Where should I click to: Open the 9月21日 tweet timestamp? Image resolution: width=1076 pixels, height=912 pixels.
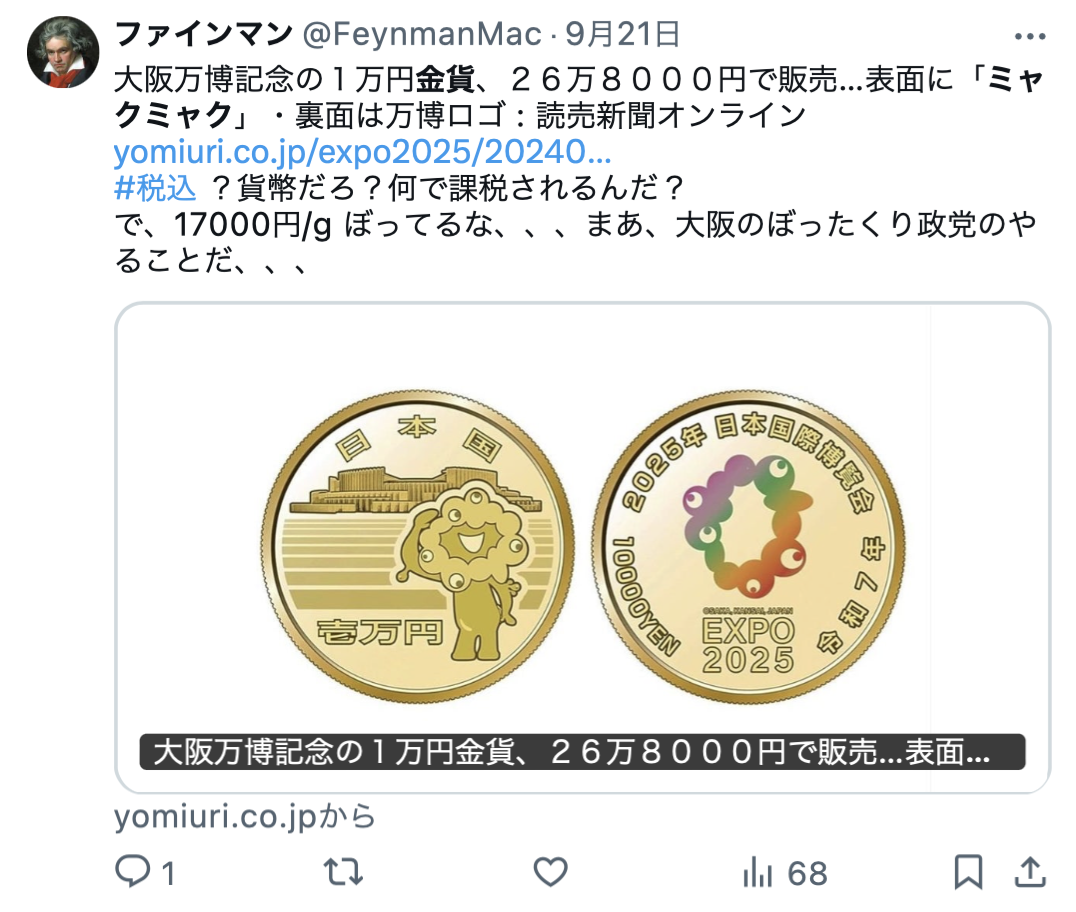622,34
